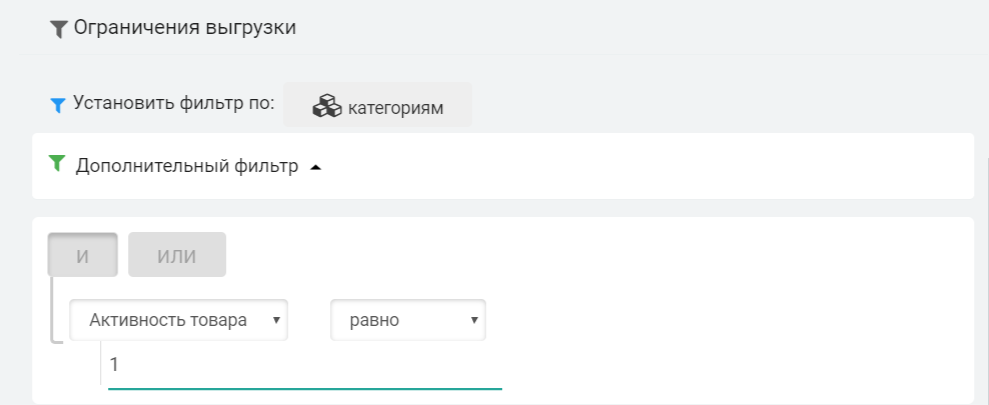Screen dimensions: 989x405
Task: Click the Дополнительный фильтр heading text
Action: pos(187,166)
